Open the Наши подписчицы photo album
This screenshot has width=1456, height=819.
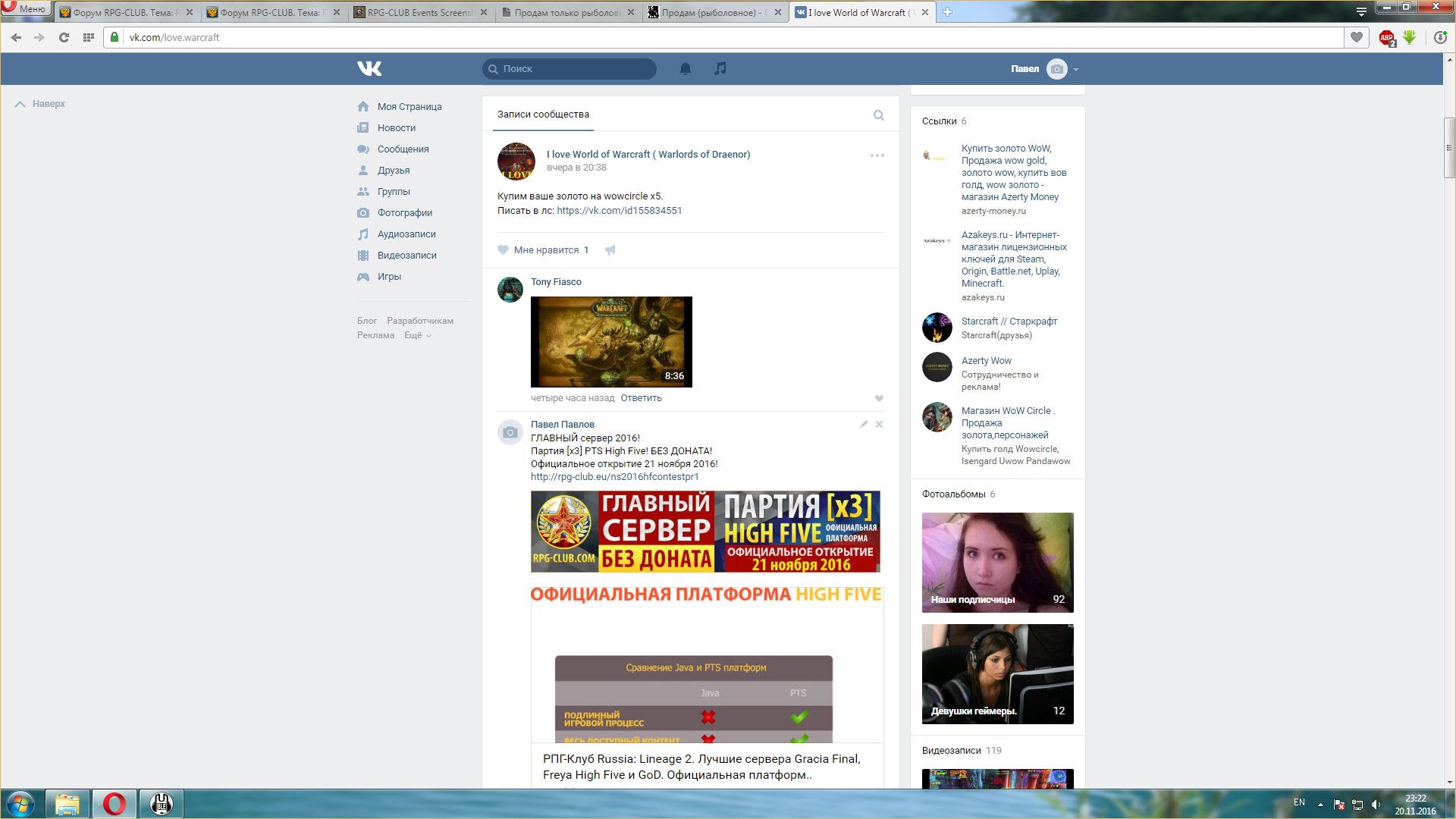pyautogui.click(x=997, y=563)
